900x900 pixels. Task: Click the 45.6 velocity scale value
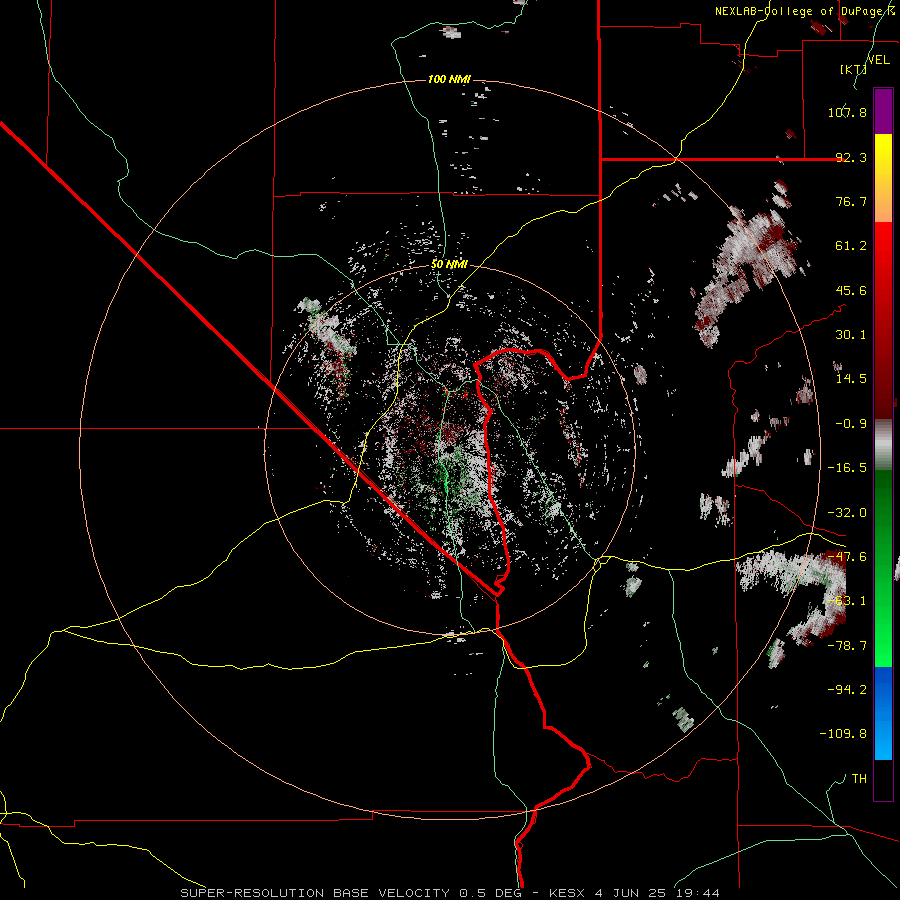tap(851, 290)
